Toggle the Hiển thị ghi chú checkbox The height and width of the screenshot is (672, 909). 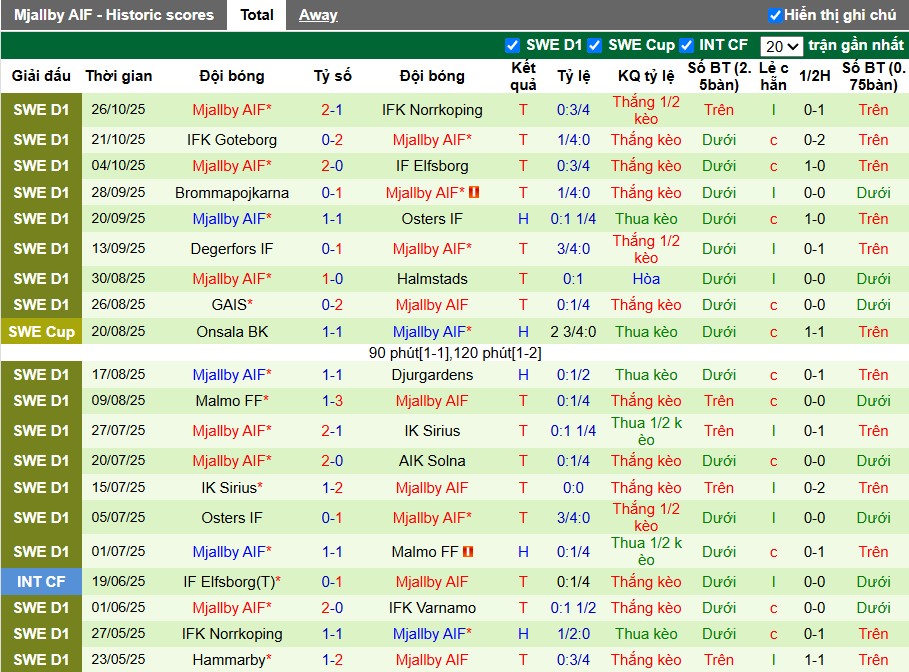(775, 15)
